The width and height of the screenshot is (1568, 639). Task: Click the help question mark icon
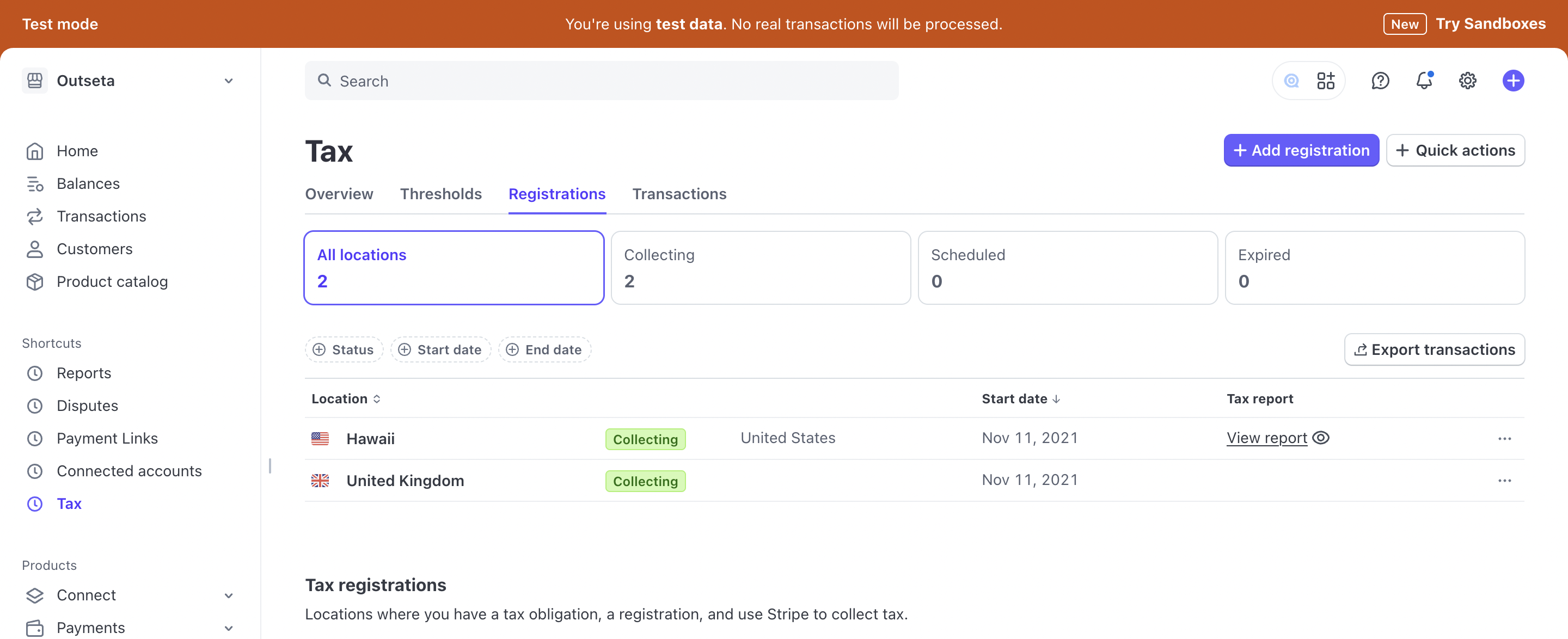(1380, 81)
